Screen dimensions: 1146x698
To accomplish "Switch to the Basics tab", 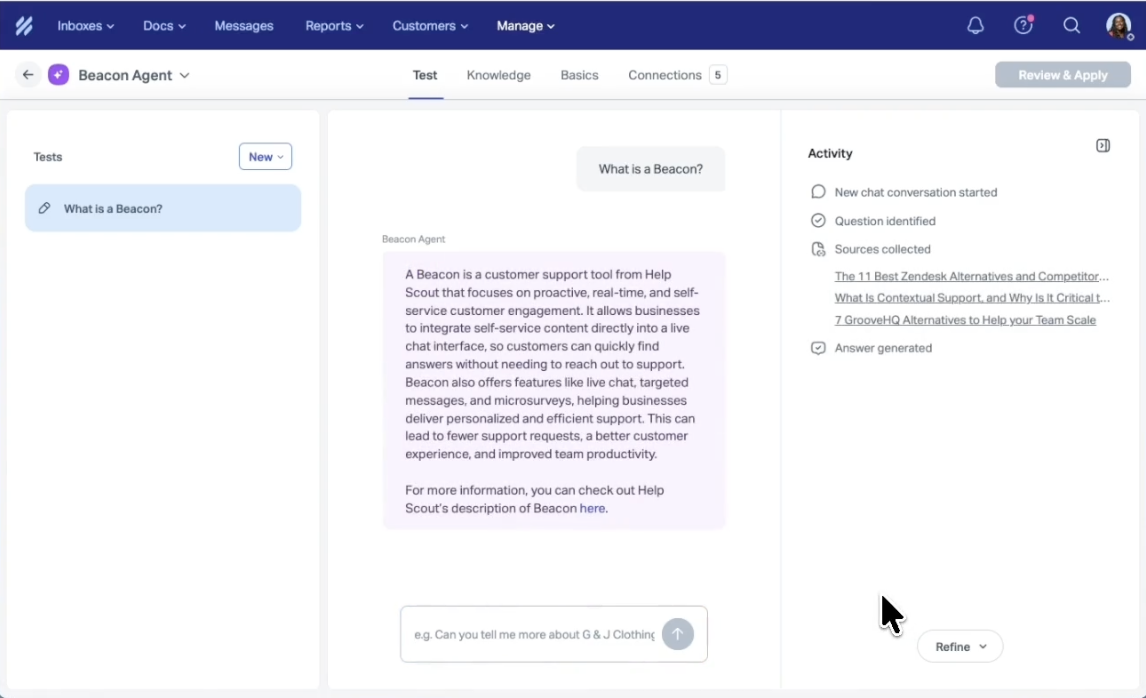I will point(579,75).
